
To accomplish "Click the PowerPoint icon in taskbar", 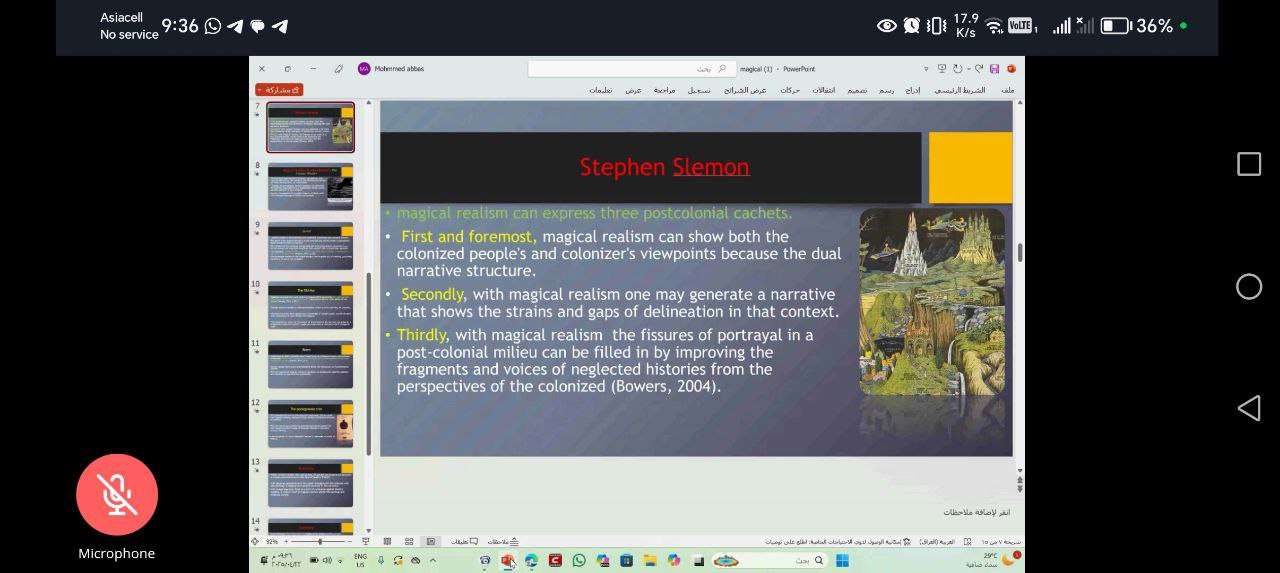I will coord(507,560).
